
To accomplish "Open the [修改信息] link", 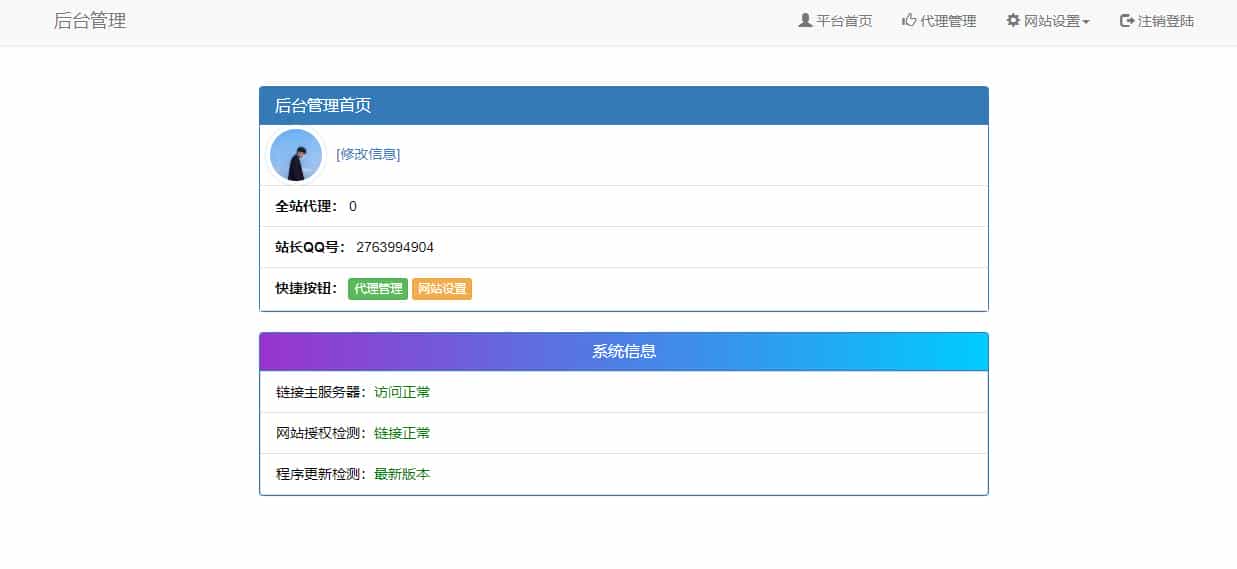I will coord(368,154).
